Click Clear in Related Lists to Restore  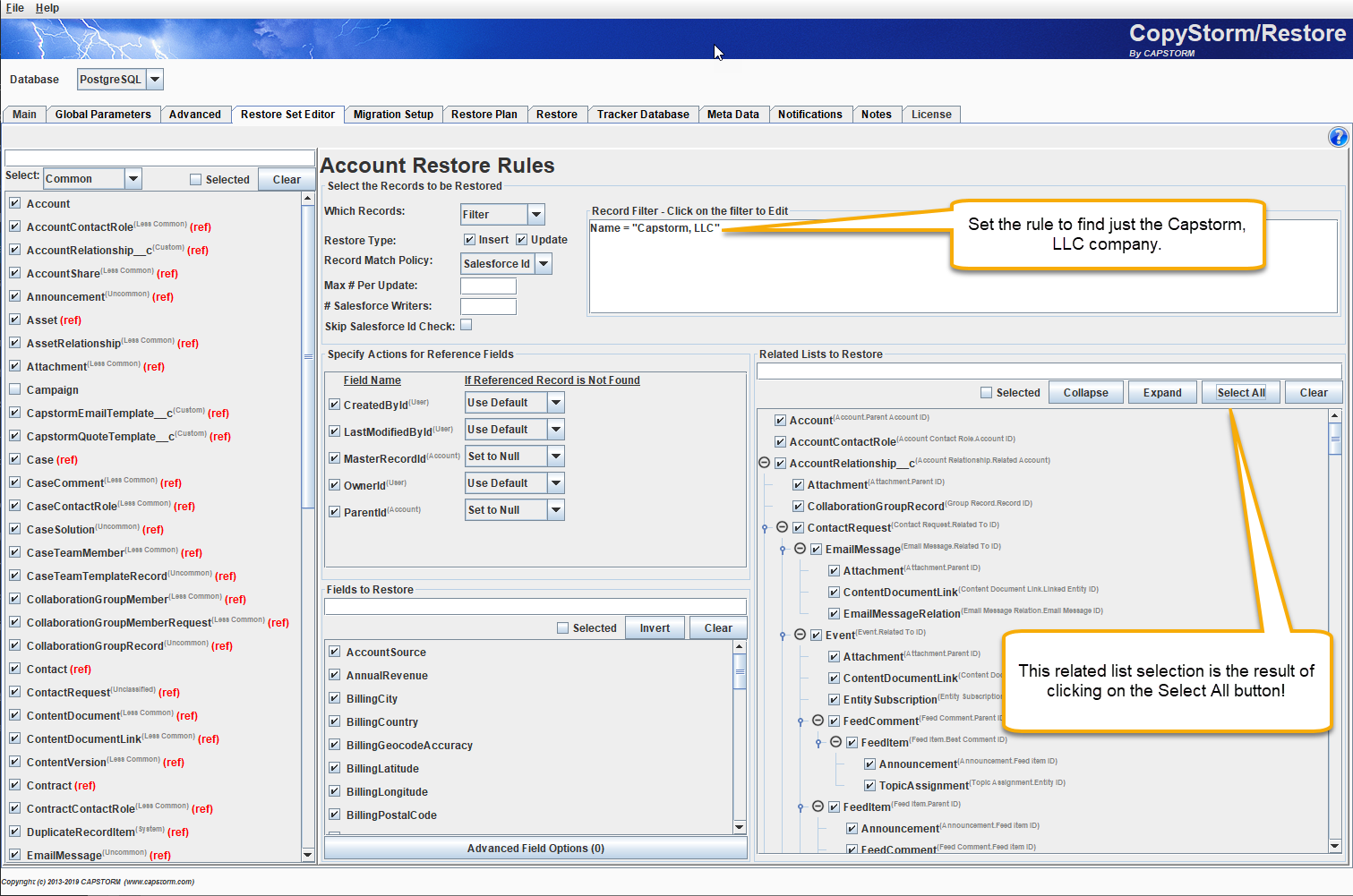click(x=1314, y=393)
